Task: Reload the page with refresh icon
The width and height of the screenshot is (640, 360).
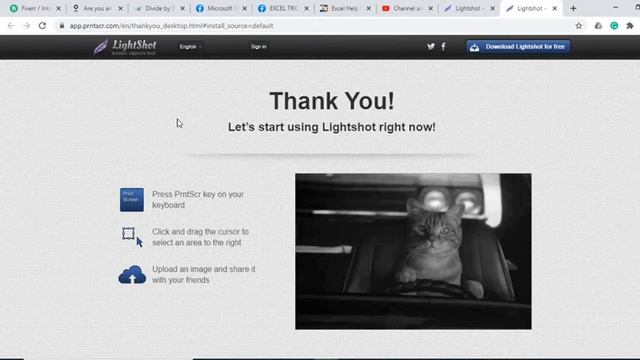Action: click(42, 26)
